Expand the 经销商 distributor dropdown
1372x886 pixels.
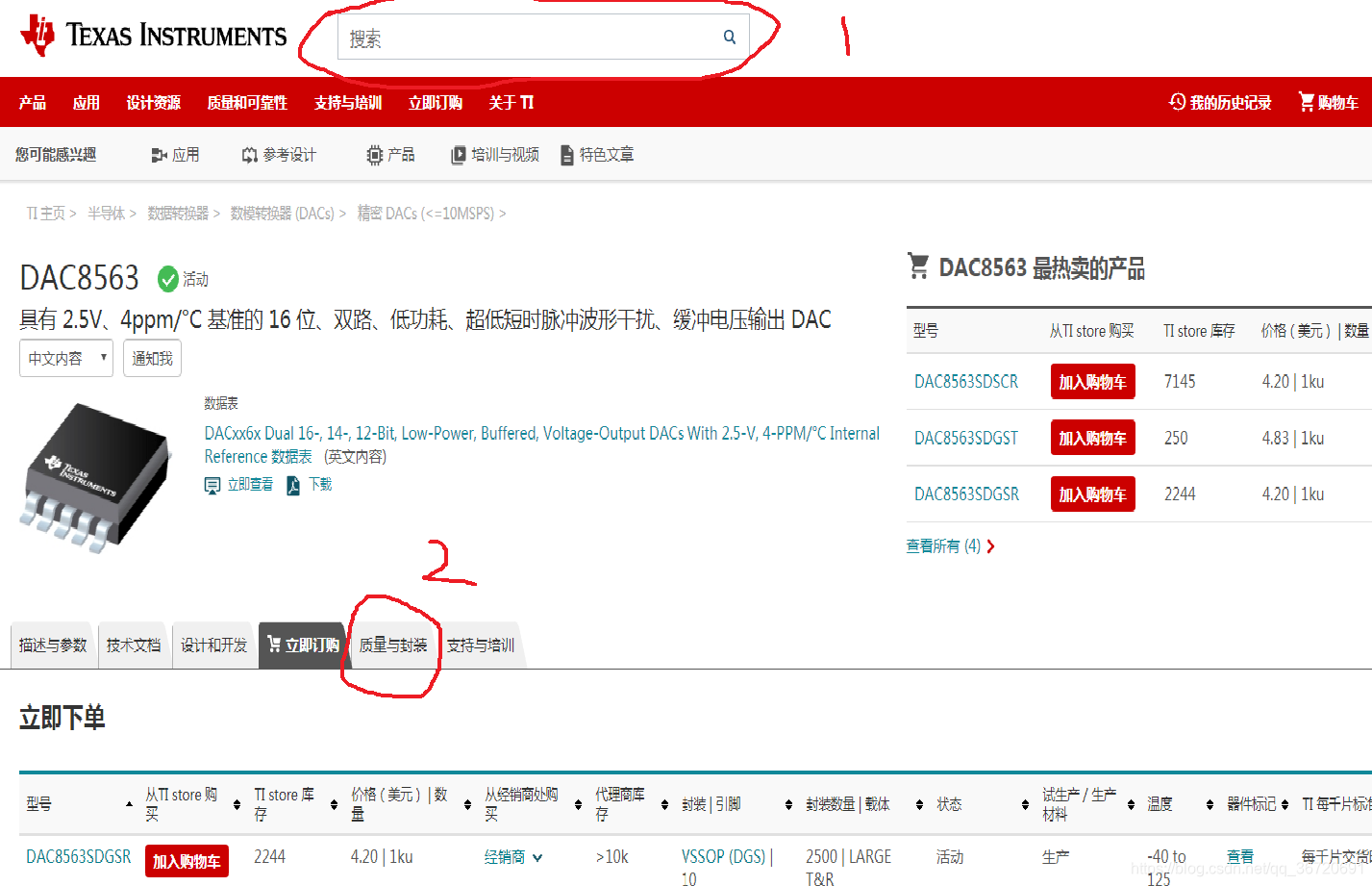pos(513,857)
